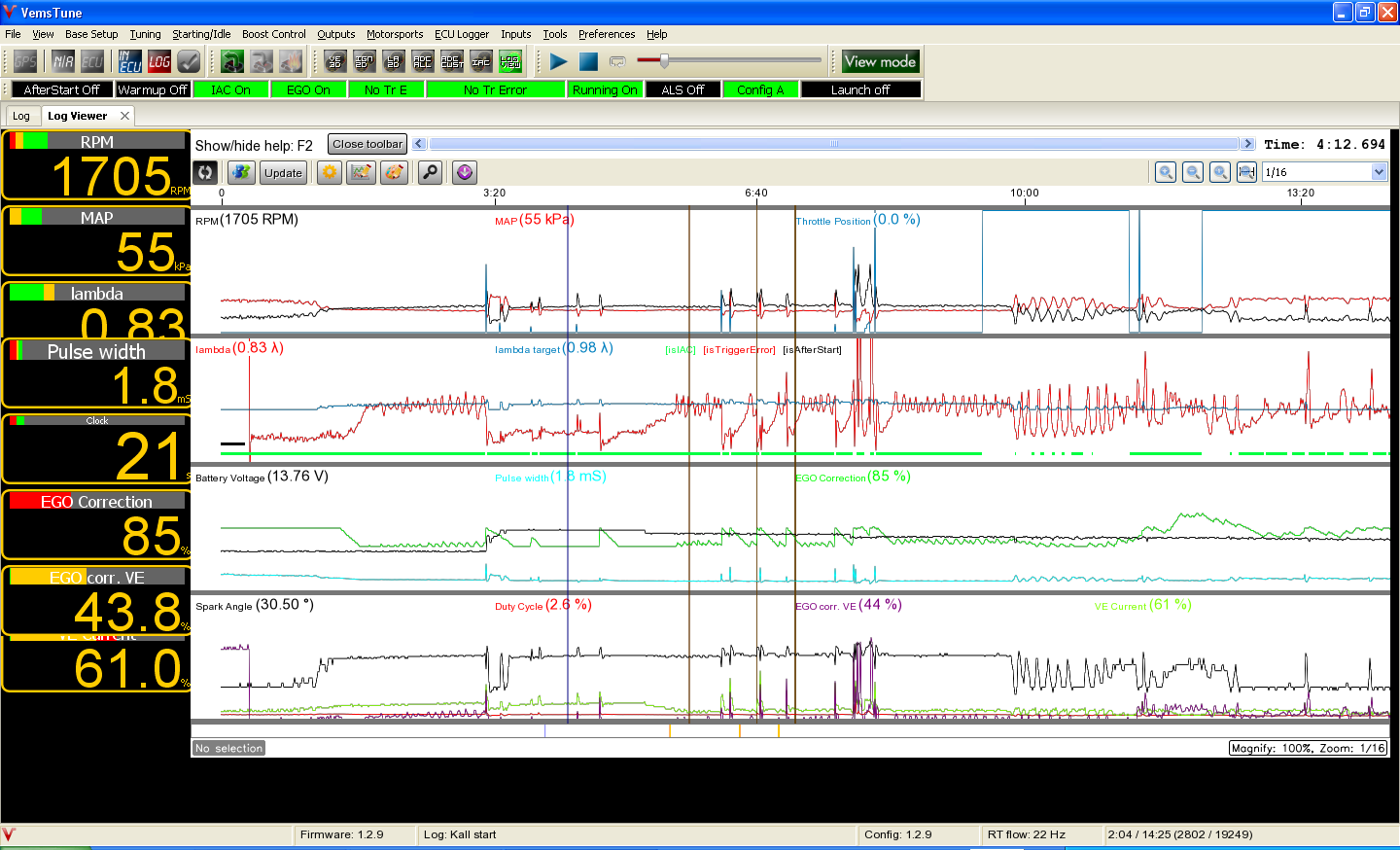Open the LA 2D table icon
This screenshot has width=1400, height=850.
point(394,62)
